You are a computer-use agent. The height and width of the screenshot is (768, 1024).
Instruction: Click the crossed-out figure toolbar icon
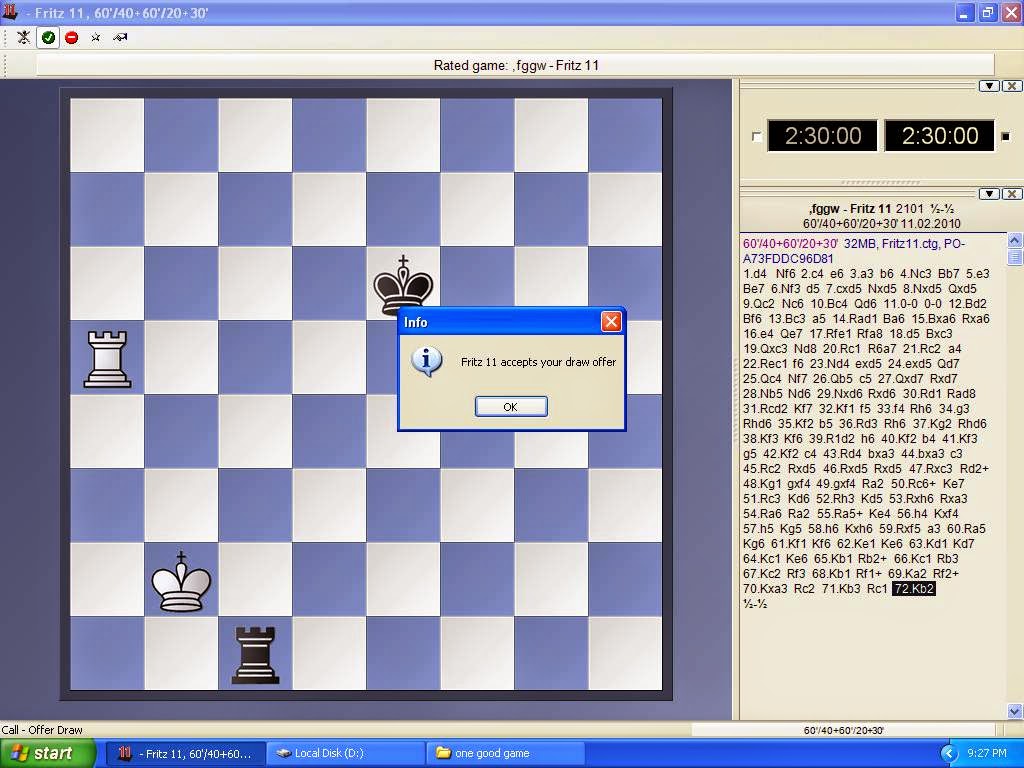[x=24, y=37]
